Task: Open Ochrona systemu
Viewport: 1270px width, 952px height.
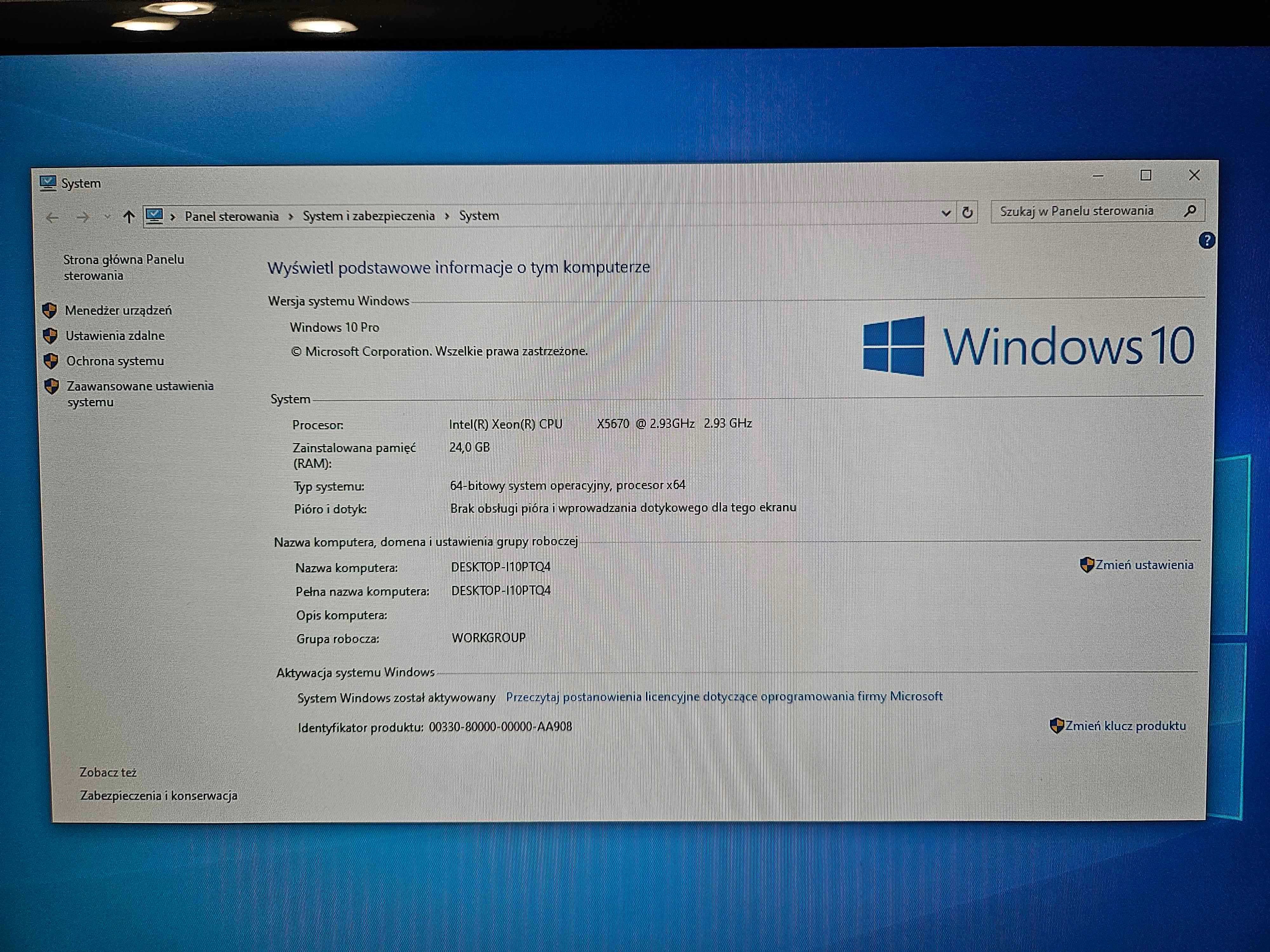Action: tap(115, 361)
